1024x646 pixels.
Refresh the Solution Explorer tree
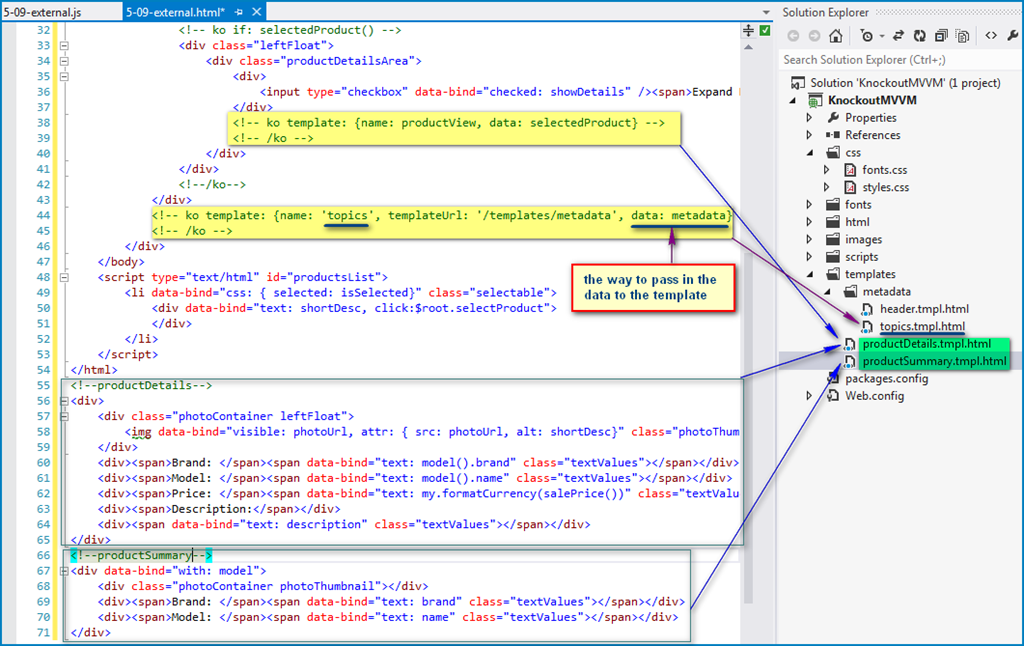pyautogui.click(x=918, y=36)
